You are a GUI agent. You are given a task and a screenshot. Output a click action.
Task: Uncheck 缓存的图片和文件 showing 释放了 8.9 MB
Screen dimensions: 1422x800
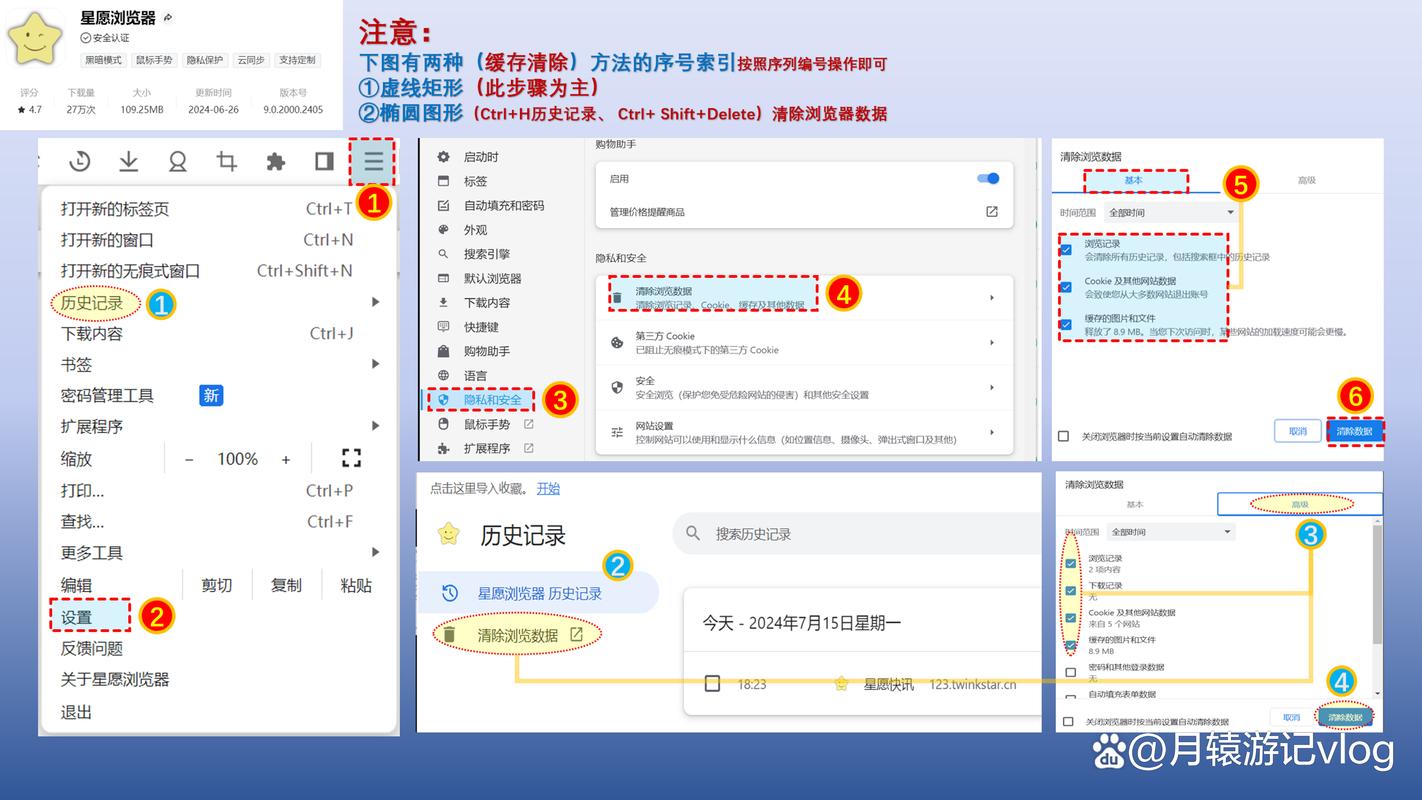tap(1066, 324)
